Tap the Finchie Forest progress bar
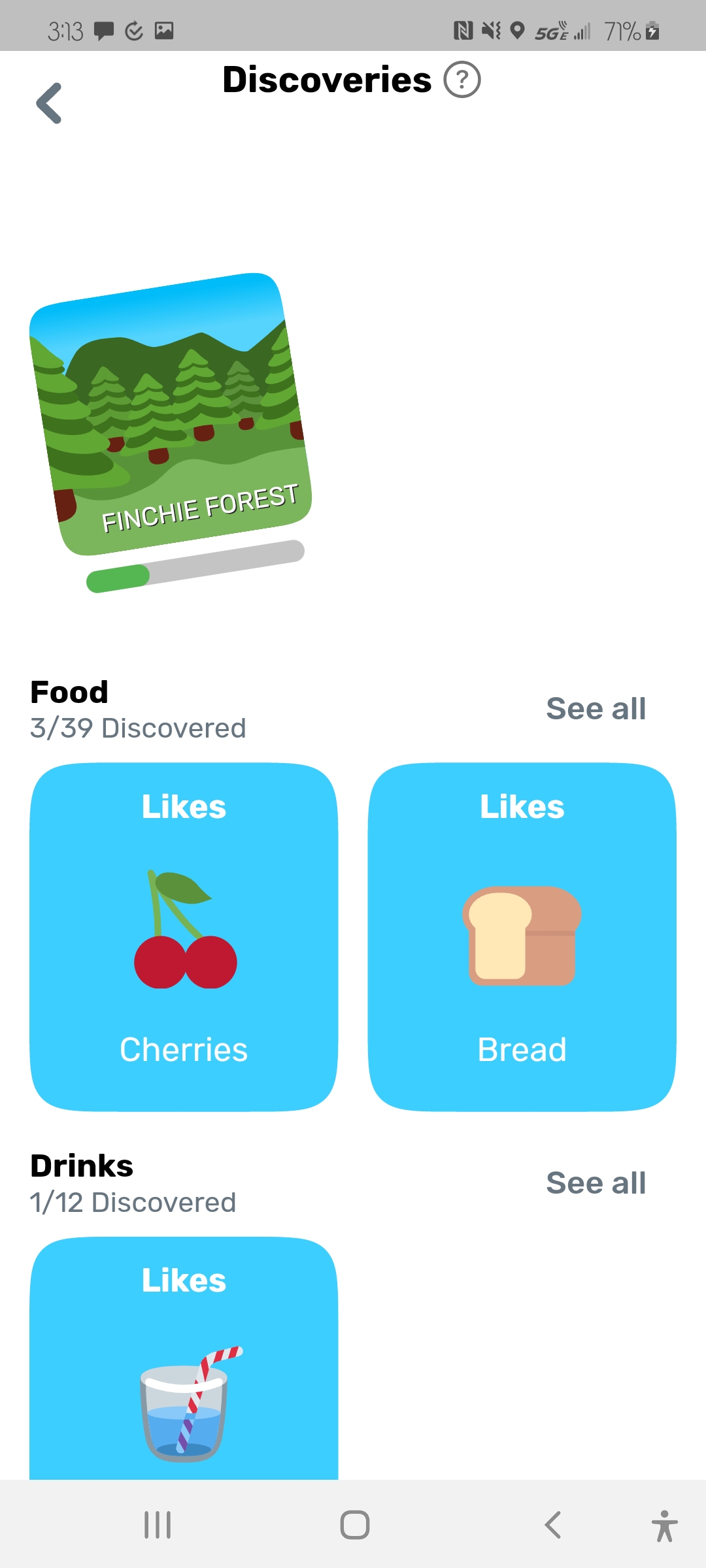The image size is (706, 1568). point(195,566)
